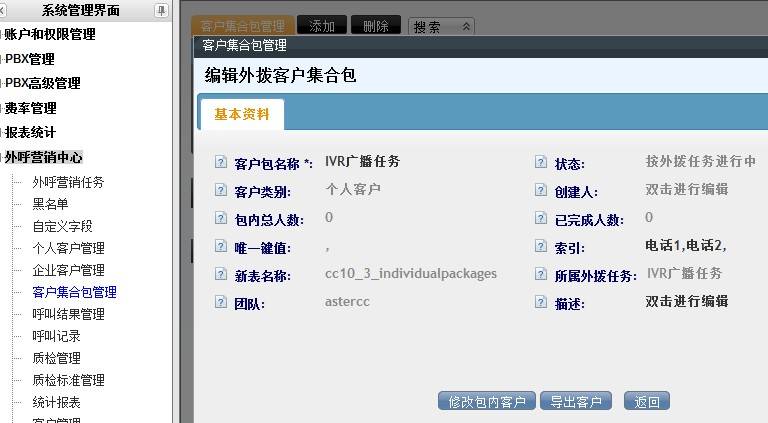Collapse the 外呼营销中心 section
Image resolution: width=768 pixels, height=423 pixels.
[43, 157]
